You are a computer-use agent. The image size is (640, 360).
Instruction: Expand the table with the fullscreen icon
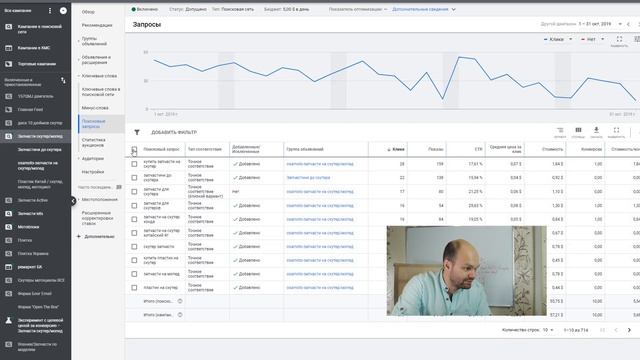coord(616,130)
